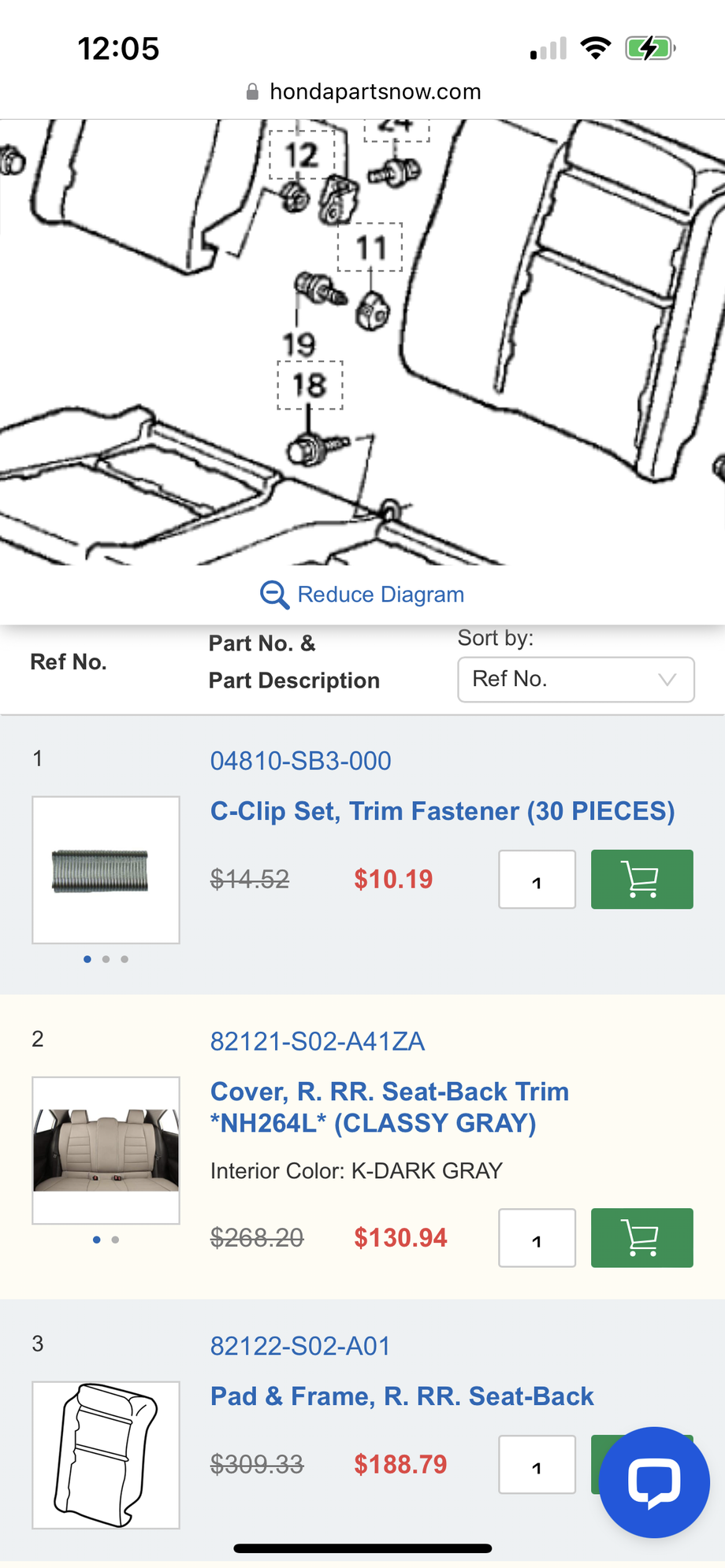Click quantity field for Seat-Back Trim Cover
Image resolution: width=725 pixels, height=1568 pixels.
coord(537,1238)
